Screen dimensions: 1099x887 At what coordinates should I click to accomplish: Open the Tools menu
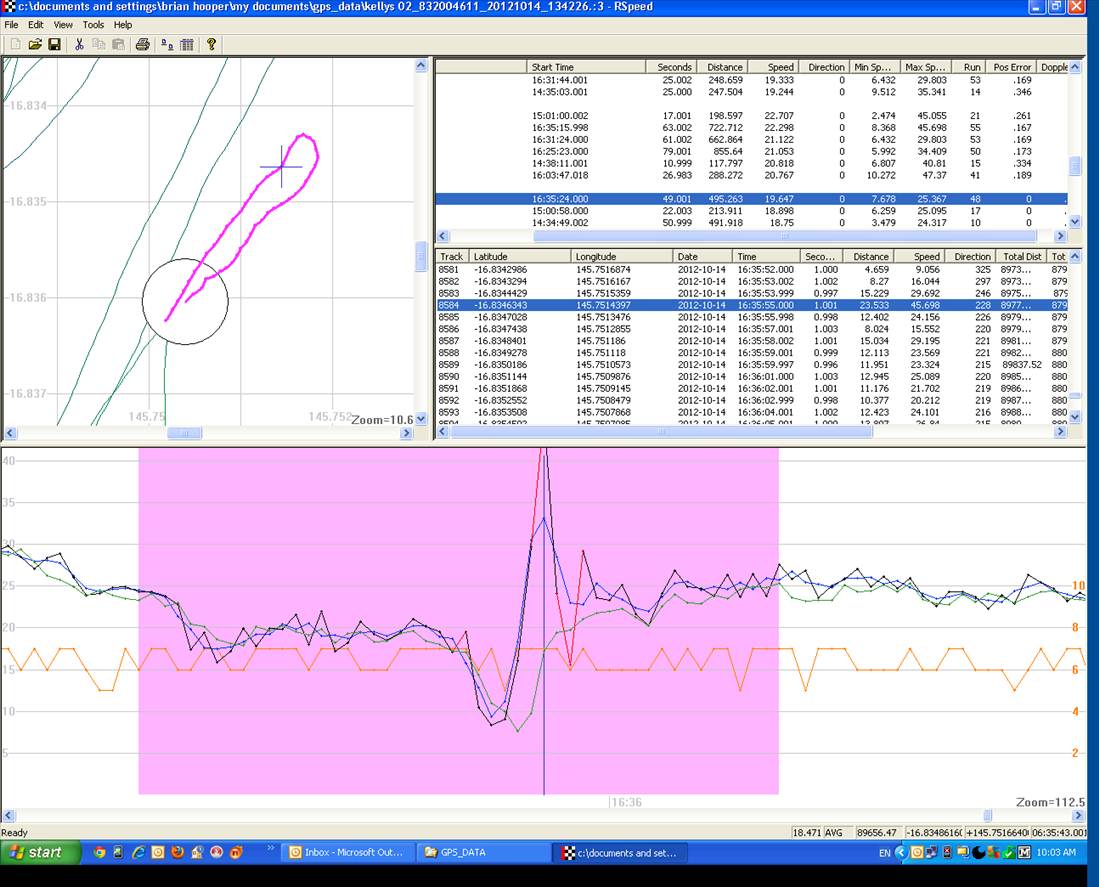click(x=93, y=25)
